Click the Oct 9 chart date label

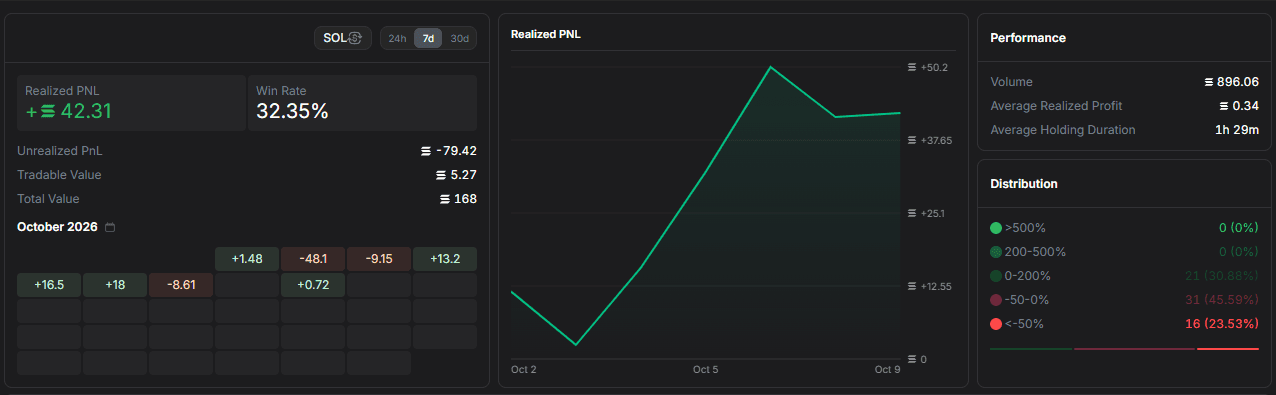tap(888, 370)
